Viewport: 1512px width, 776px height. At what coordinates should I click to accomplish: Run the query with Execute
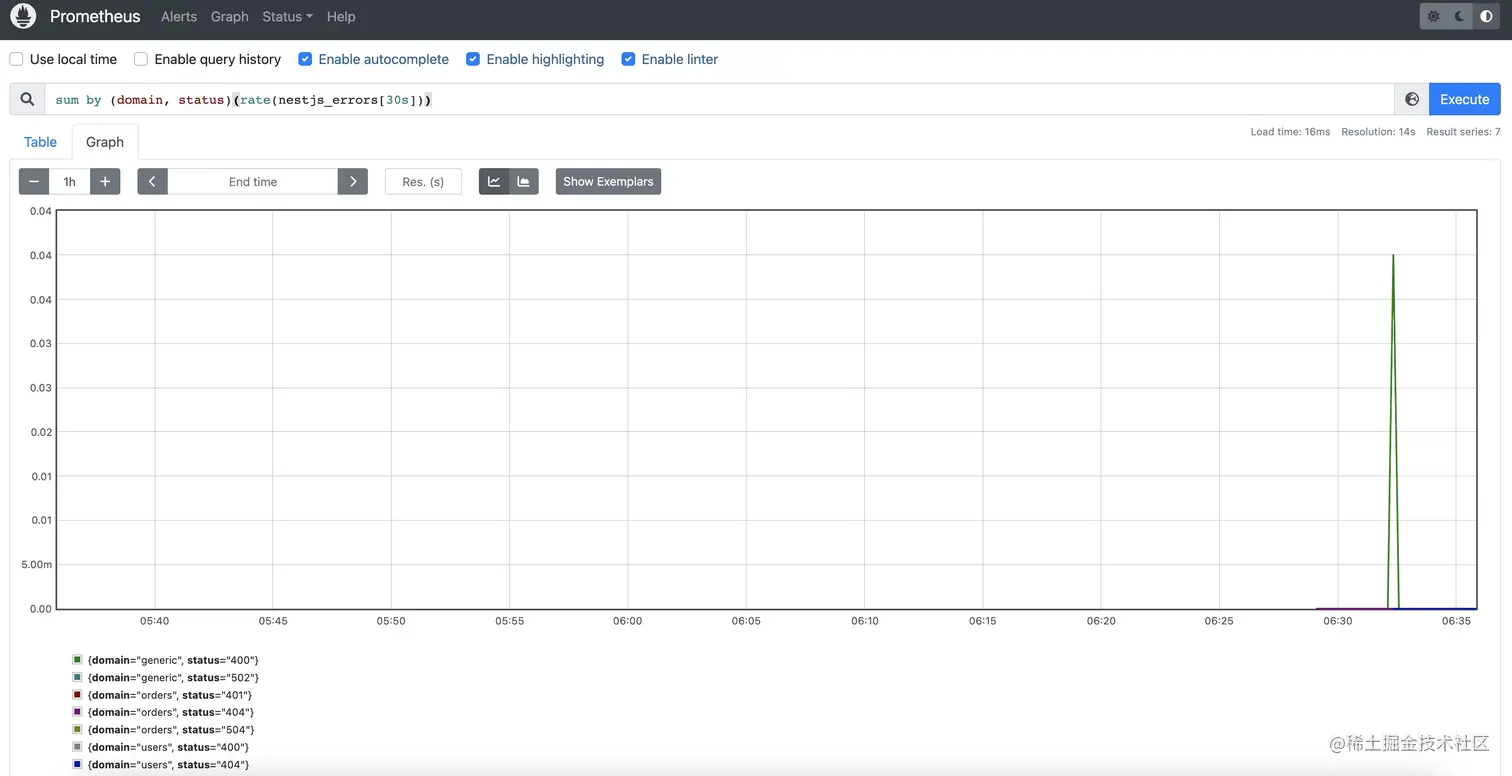point(1465,99)
